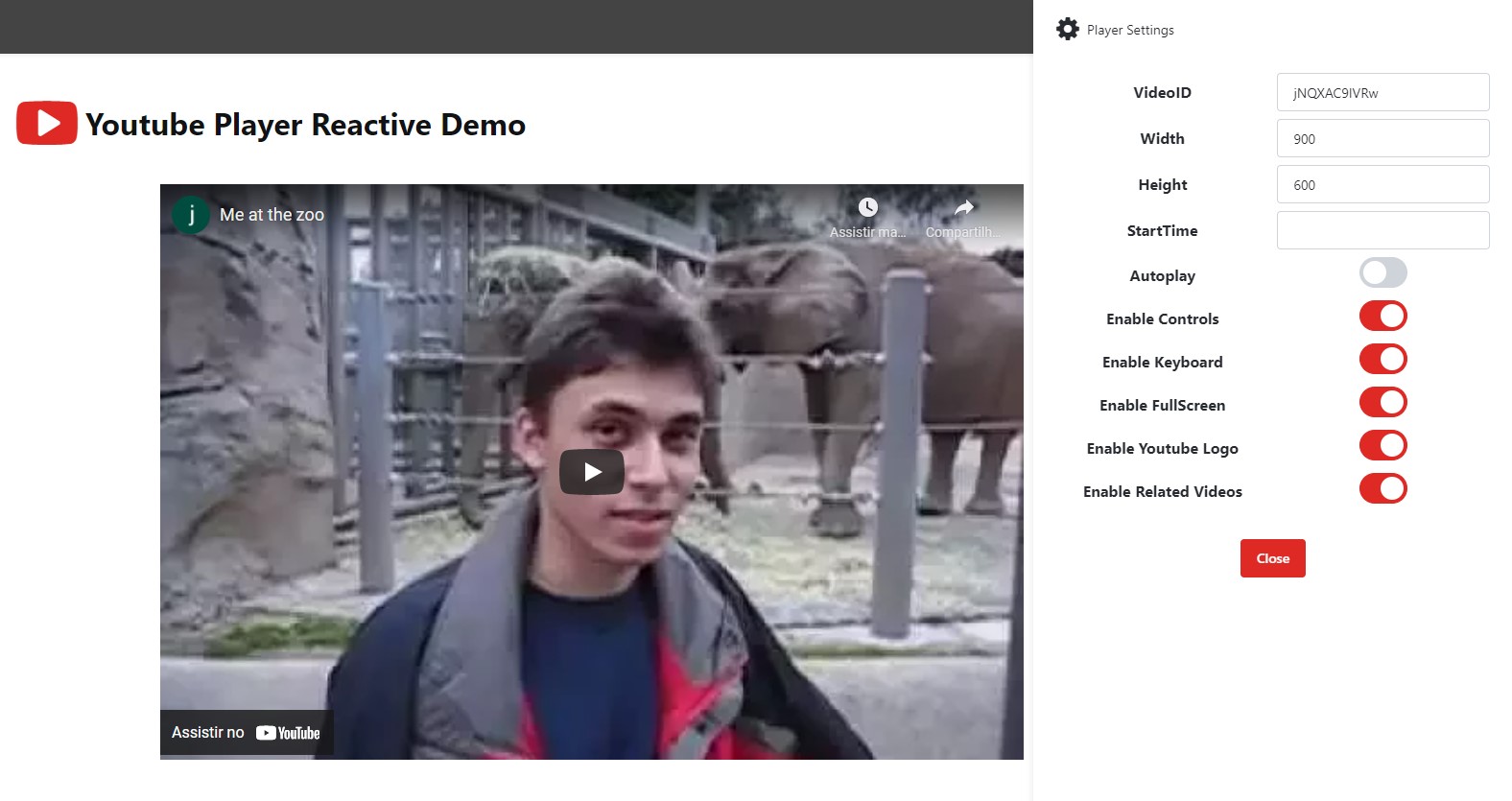Click the empty StartTime field
The image size is (1512, 801).
(1382, 230)
